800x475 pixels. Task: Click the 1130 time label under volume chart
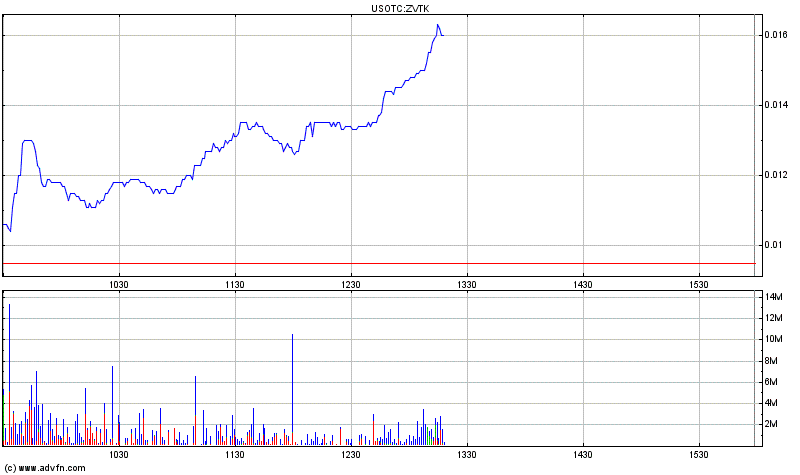coord(234,455)
